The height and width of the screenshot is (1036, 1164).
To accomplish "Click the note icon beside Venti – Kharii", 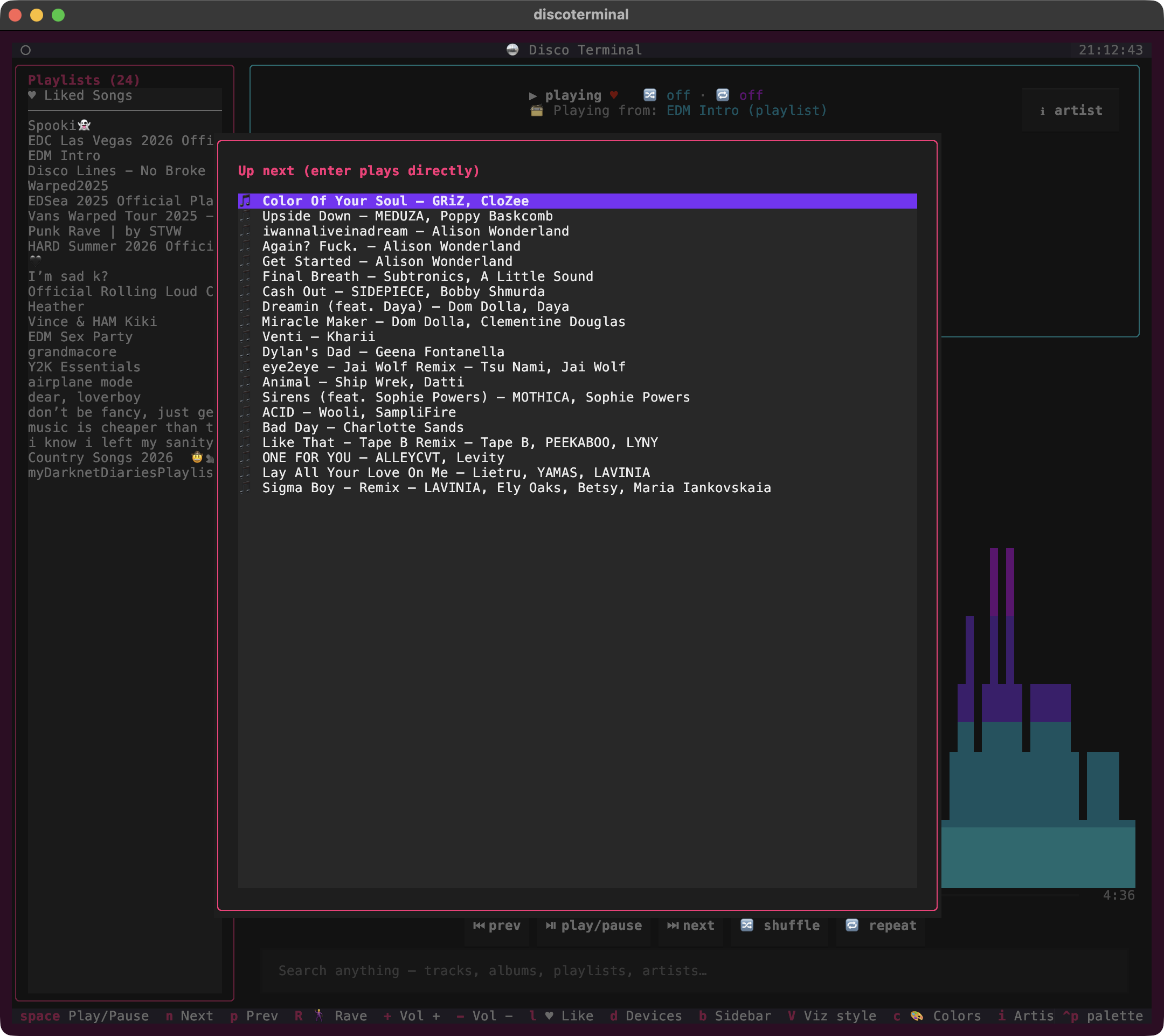I will point(245,336).
